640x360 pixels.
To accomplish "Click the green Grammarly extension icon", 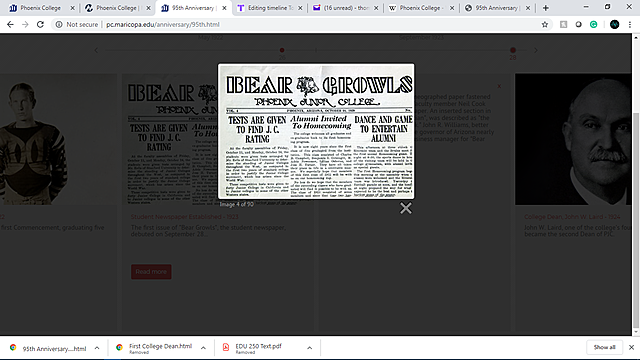I will tap(593, 24).
